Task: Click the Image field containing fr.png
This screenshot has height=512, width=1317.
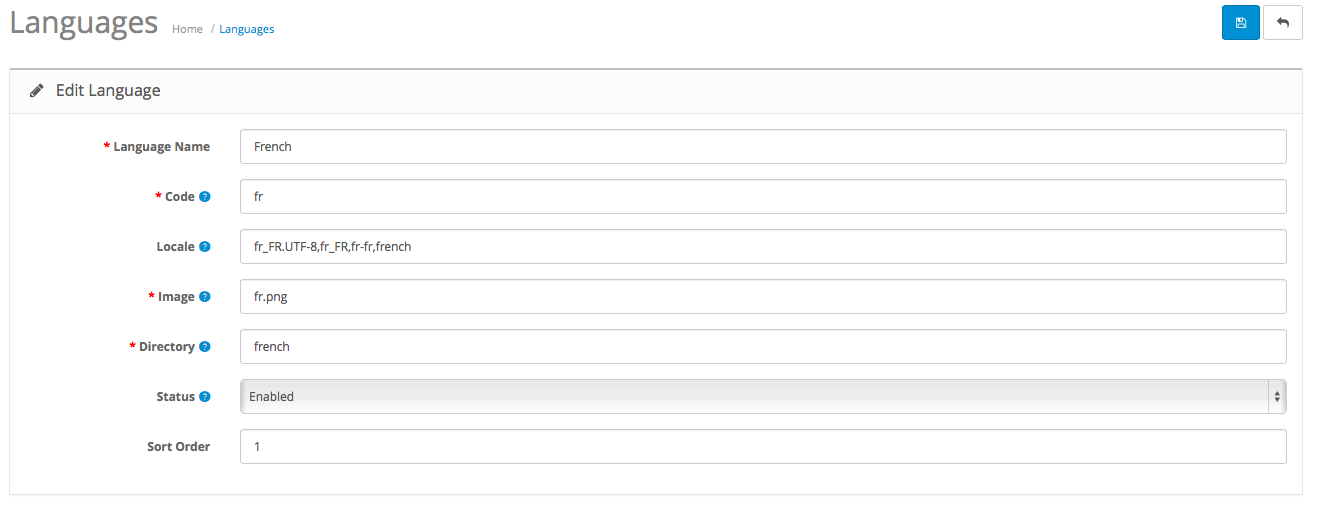Action: point(763,296)
